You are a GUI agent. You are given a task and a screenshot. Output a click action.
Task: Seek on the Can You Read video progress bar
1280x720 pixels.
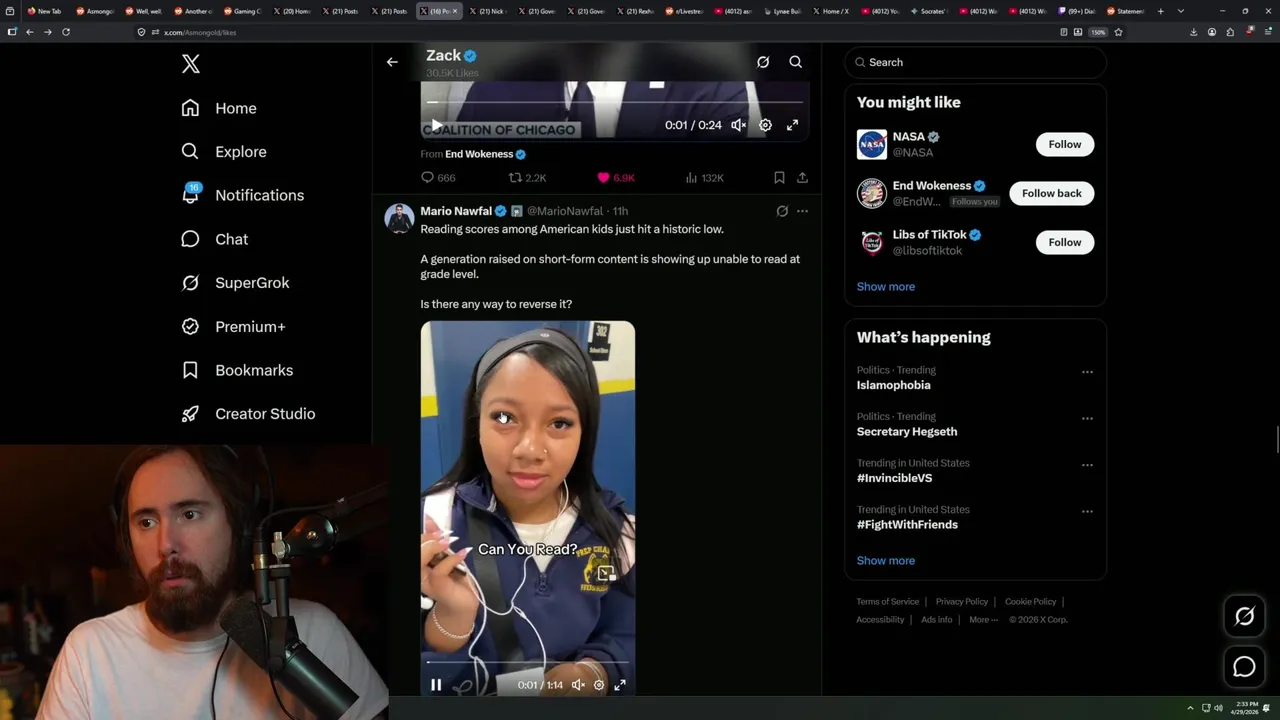coord(527,662)
